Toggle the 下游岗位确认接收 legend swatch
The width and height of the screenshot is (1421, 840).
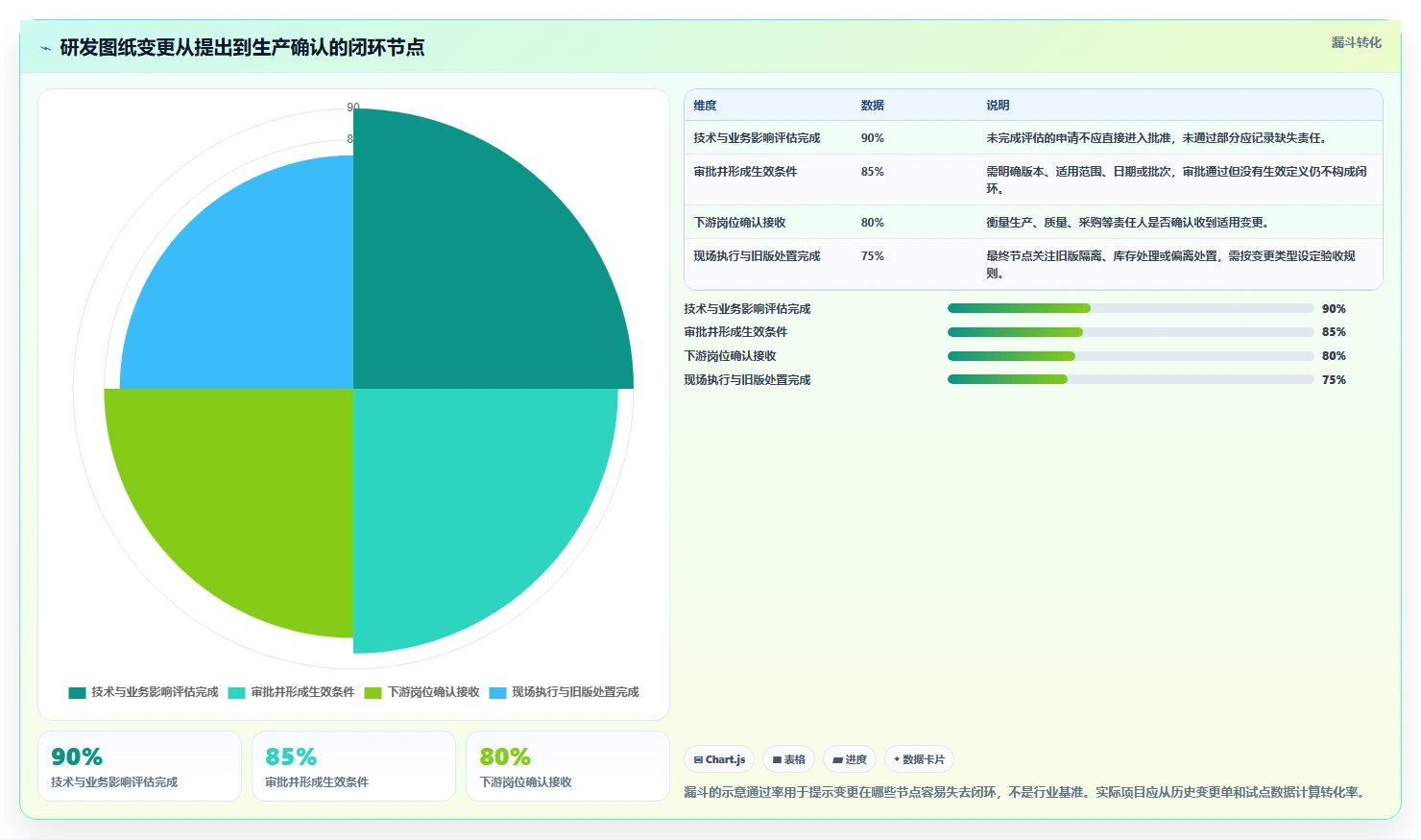coord(373,692)
